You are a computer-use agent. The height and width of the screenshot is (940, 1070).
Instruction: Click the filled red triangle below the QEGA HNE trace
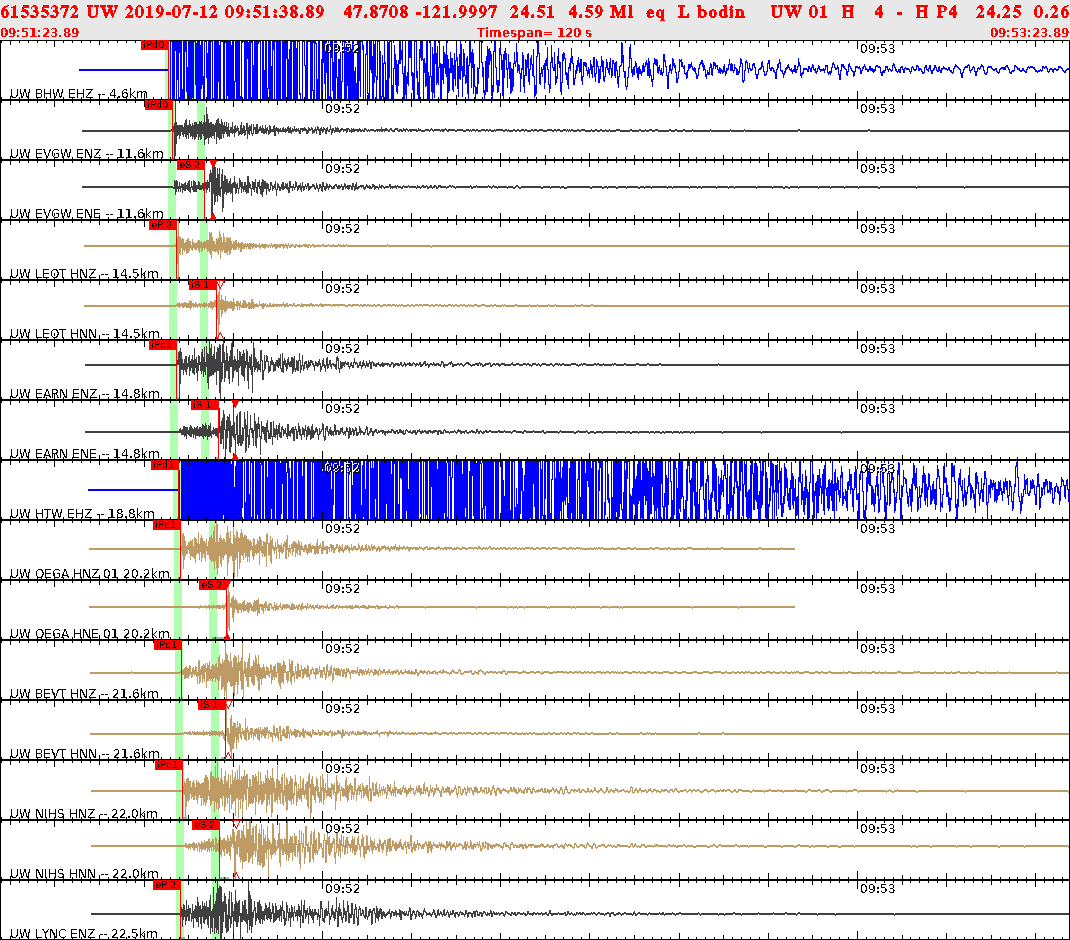227,635
